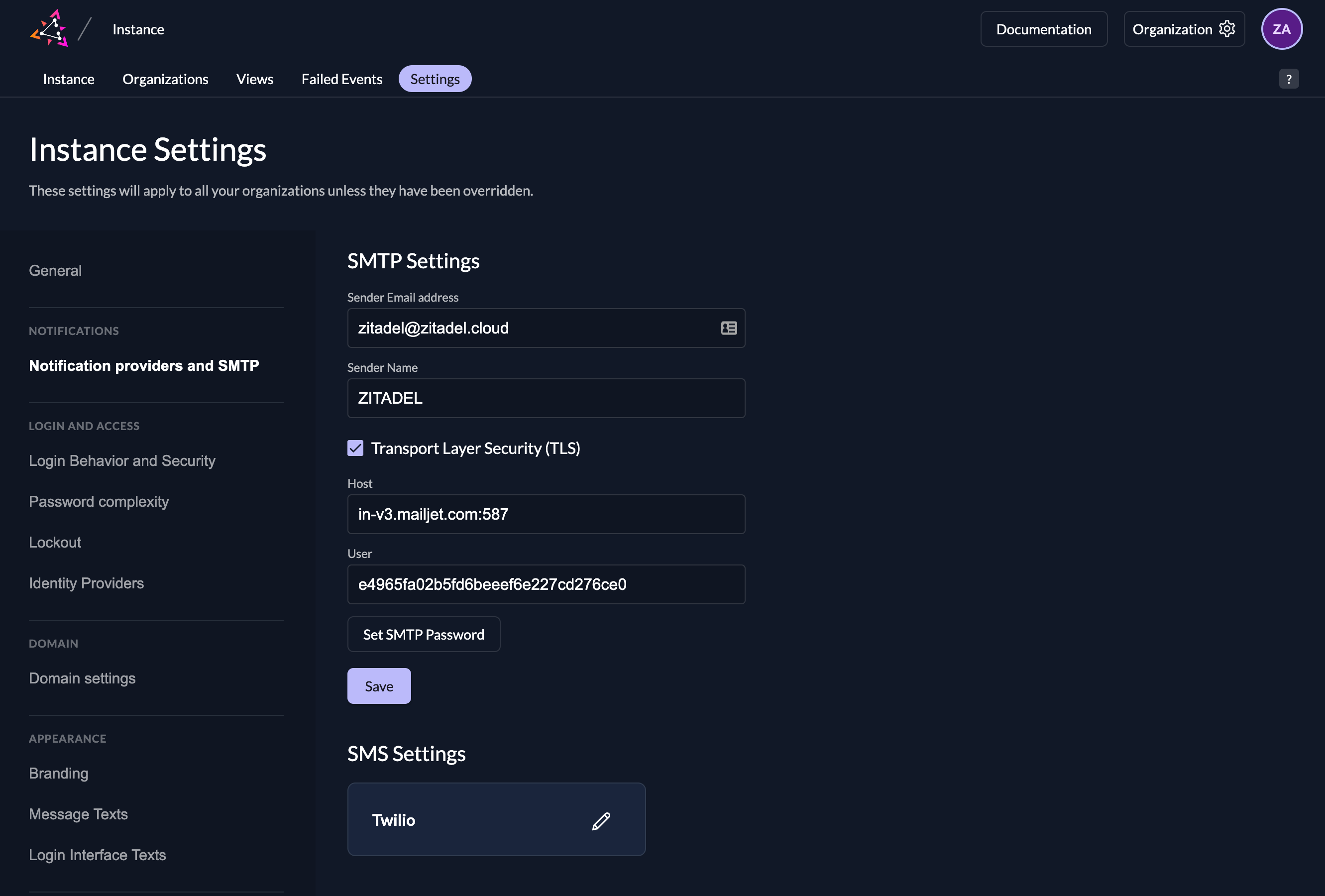Image resolution: width=1325 pixels, height=896 pixels.
Task: Open the ZA user avatar menu
Action: coord(1281,29)
